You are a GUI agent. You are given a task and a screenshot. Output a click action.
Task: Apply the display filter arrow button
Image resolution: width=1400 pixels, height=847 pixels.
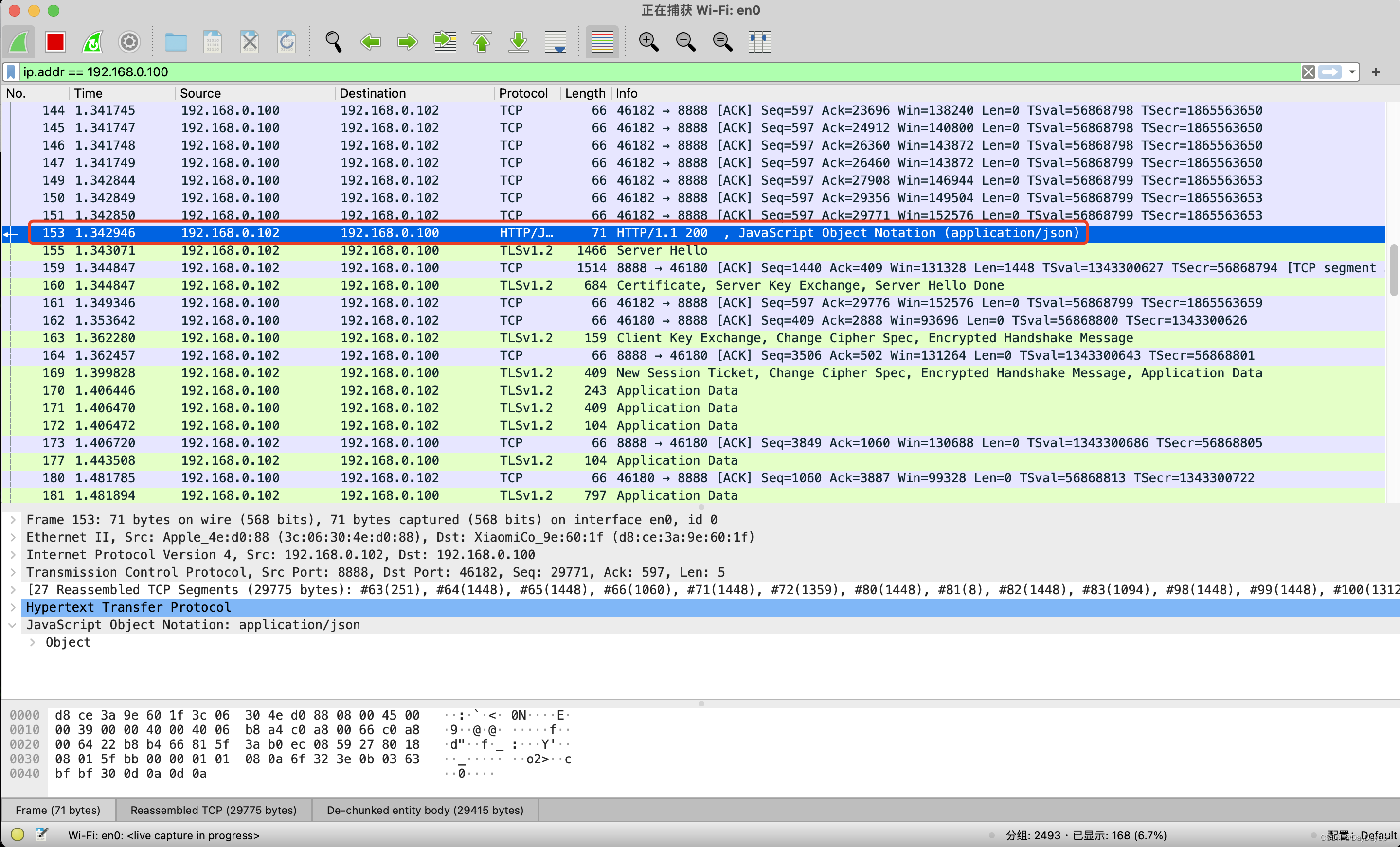tap(1329, 72)
